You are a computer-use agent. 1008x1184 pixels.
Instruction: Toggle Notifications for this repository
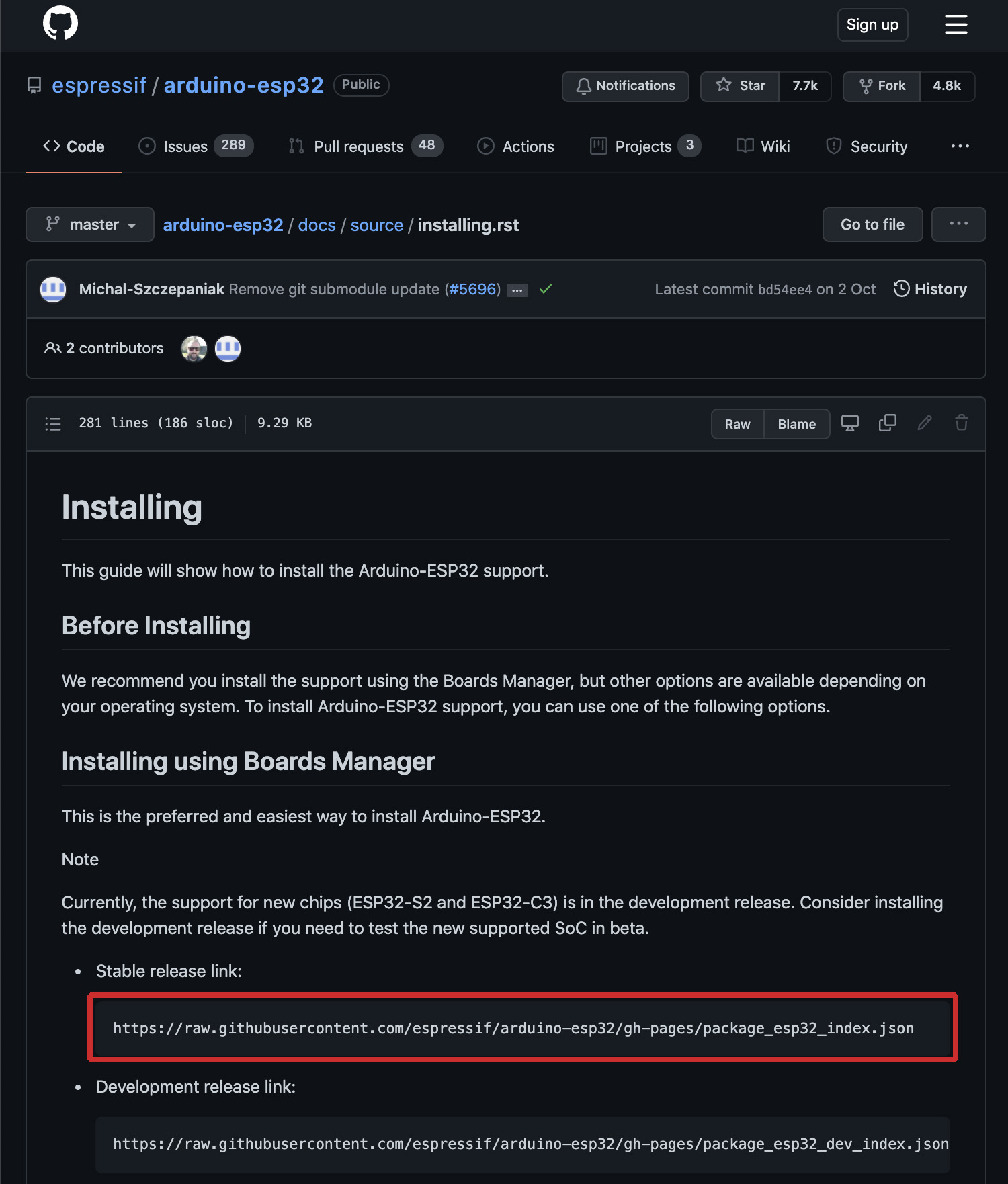point(626,86)
